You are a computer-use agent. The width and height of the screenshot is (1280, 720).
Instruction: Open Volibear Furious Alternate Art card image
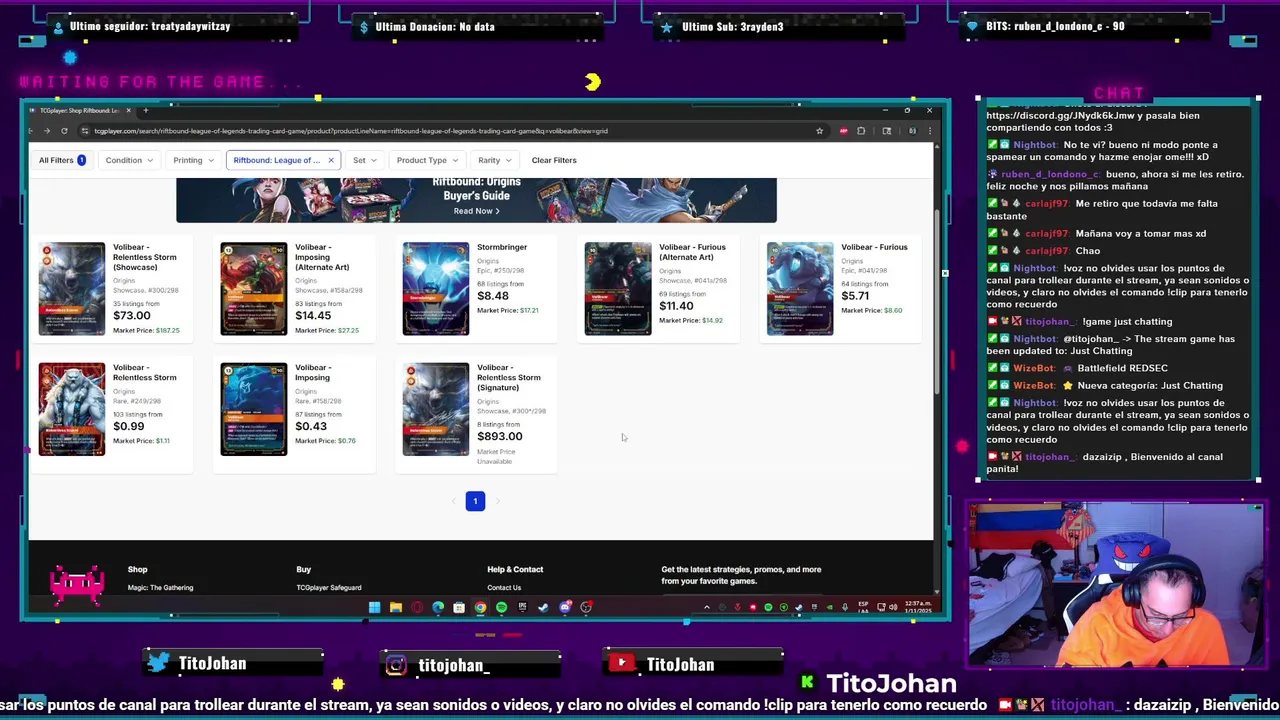(x=617, y=288)
